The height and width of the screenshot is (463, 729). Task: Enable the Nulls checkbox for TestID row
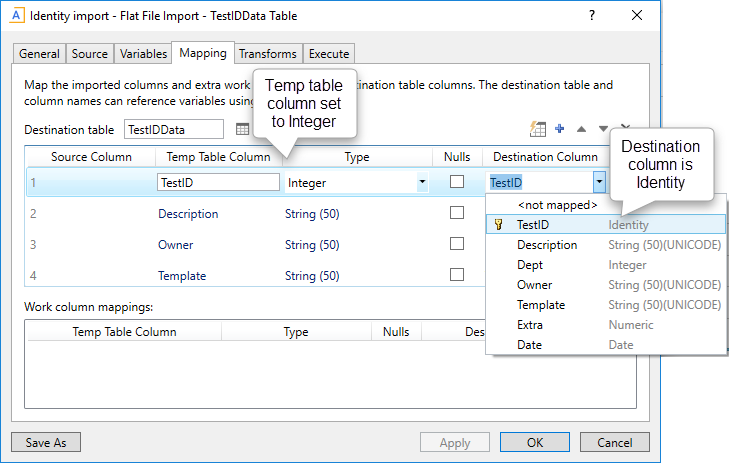pyautogui.click(x=456, y=182)
